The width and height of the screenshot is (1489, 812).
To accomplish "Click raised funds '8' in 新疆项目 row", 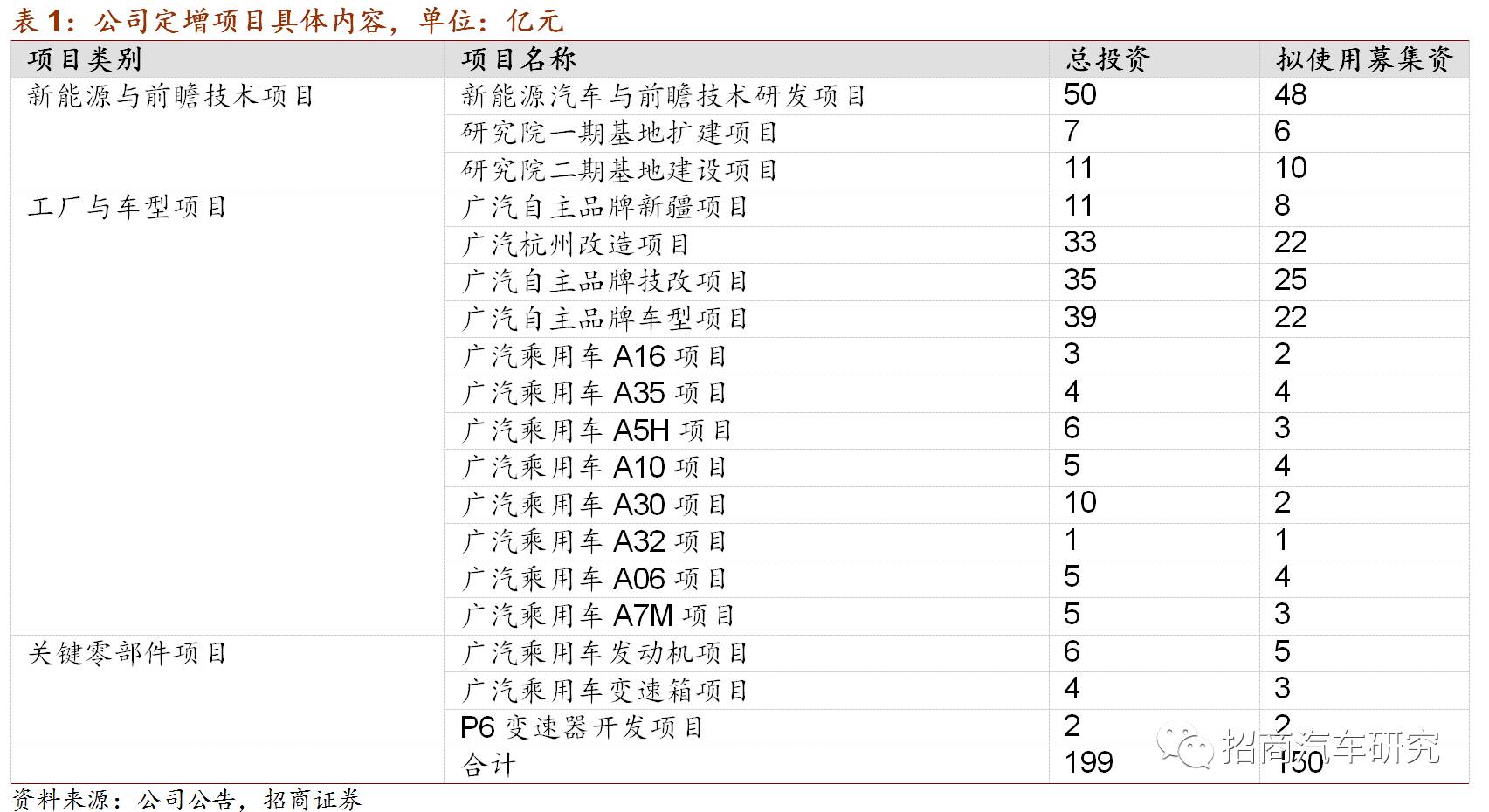I will click(x=1282, y=206).
